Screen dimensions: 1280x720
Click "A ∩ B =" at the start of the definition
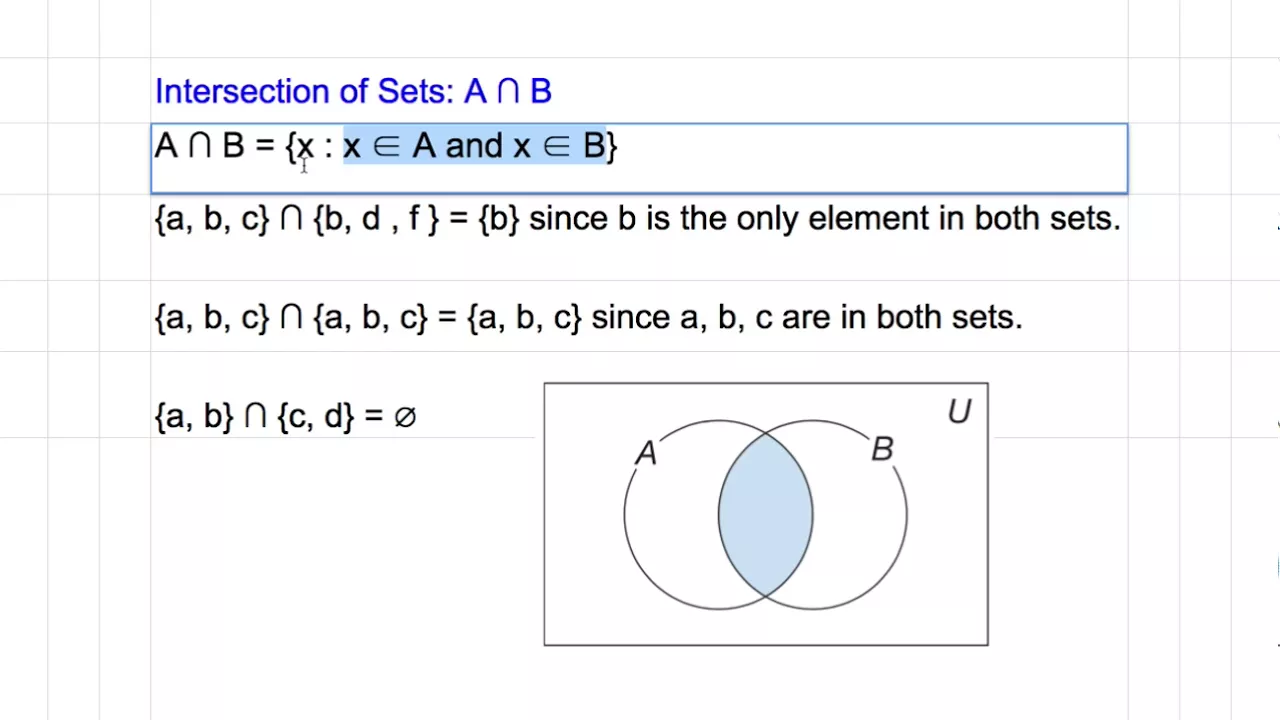(215, 147)
